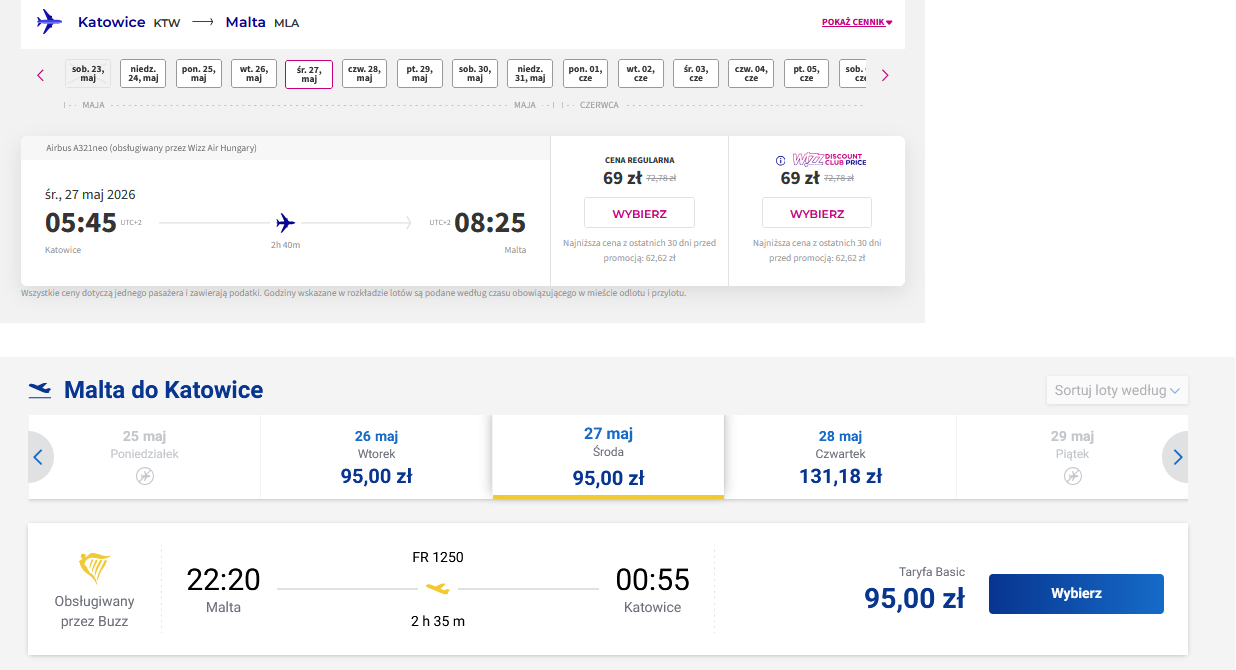Click the Wizz Air plane logo beside Katowice

pos(49,21)
